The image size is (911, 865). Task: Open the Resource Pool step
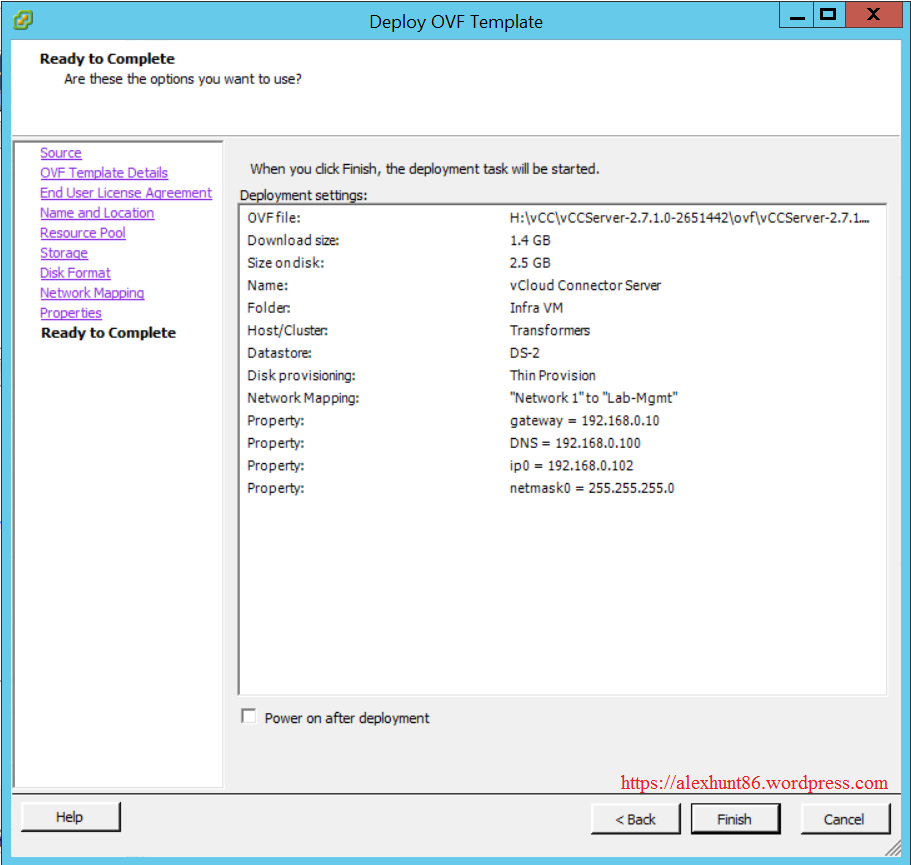click(x=83, y=233)
